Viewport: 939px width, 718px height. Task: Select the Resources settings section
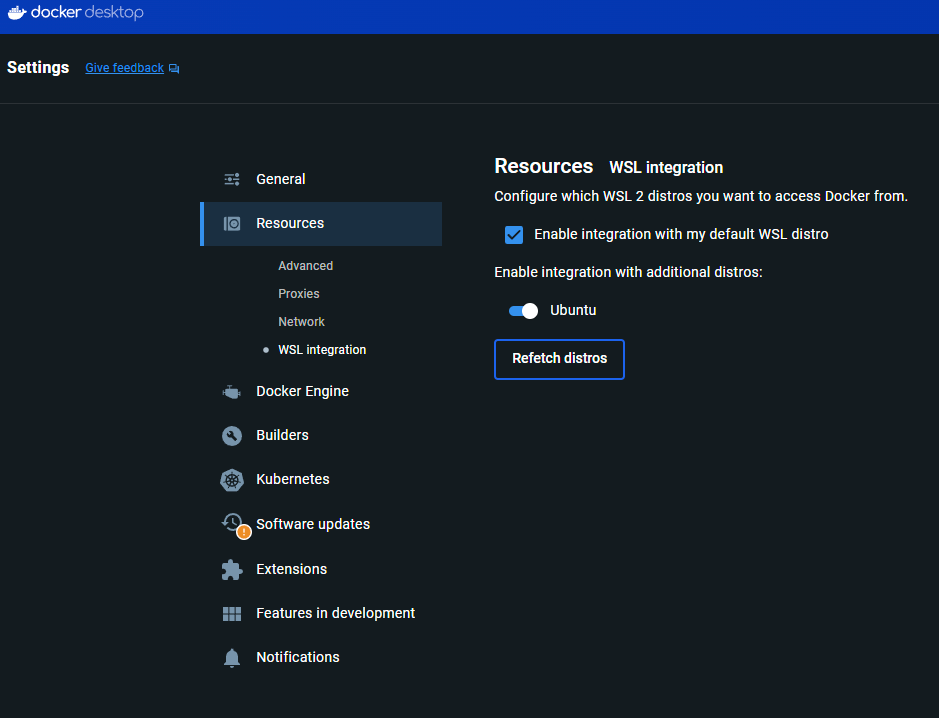321,224
